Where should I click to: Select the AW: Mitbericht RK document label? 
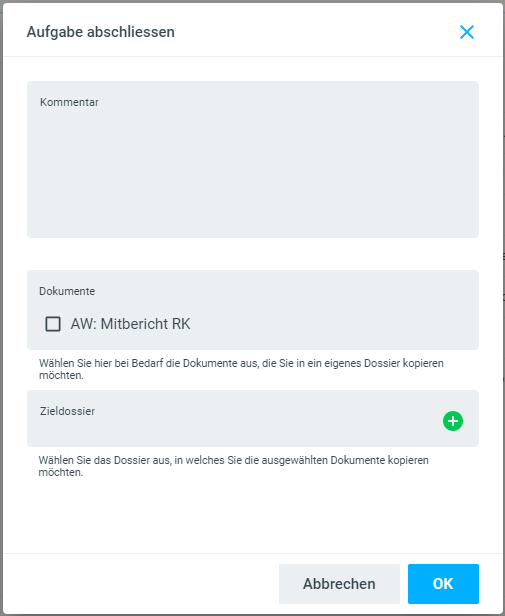130,324
